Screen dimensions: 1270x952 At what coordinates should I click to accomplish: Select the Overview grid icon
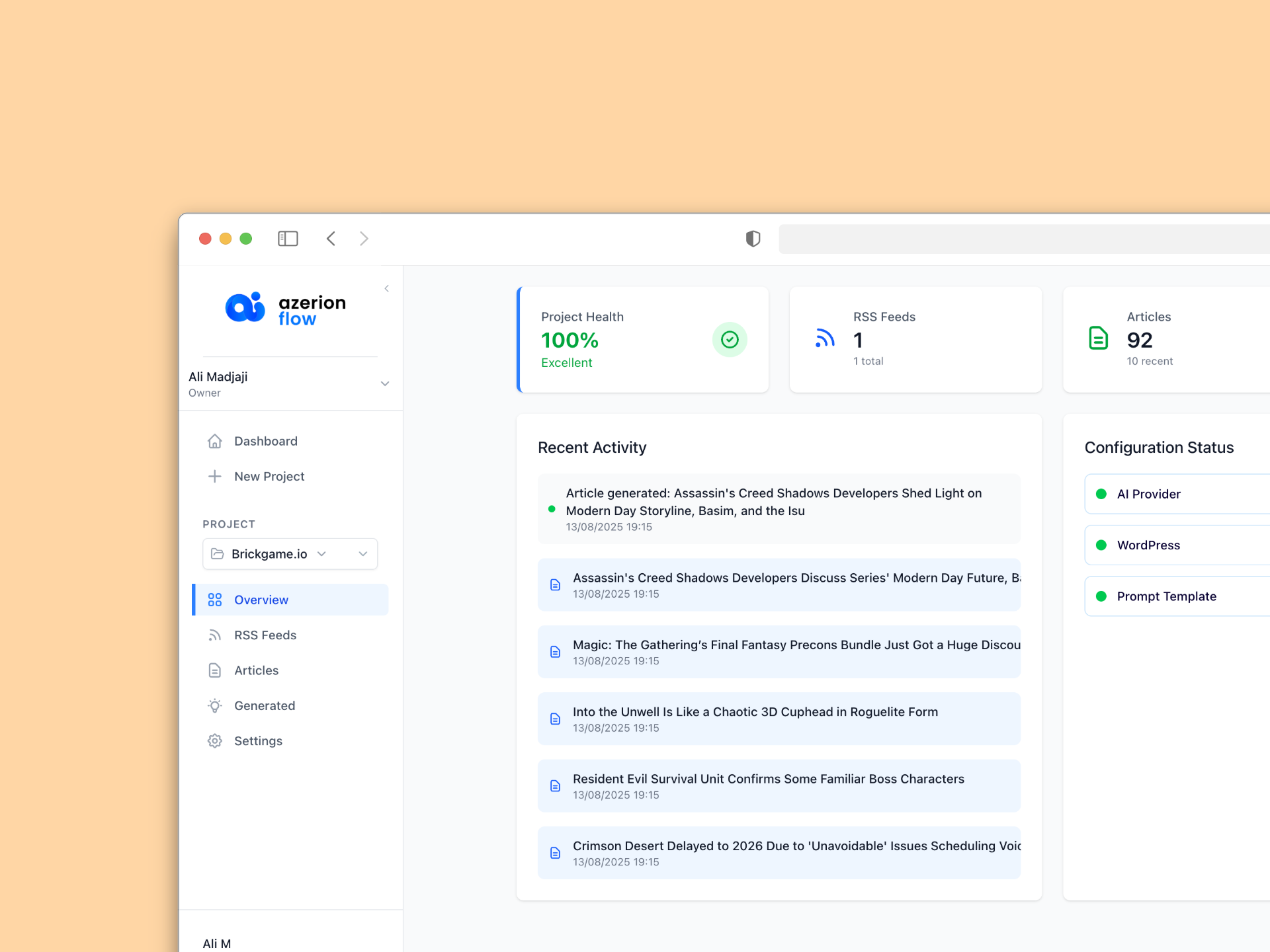[x=215, y=600]
